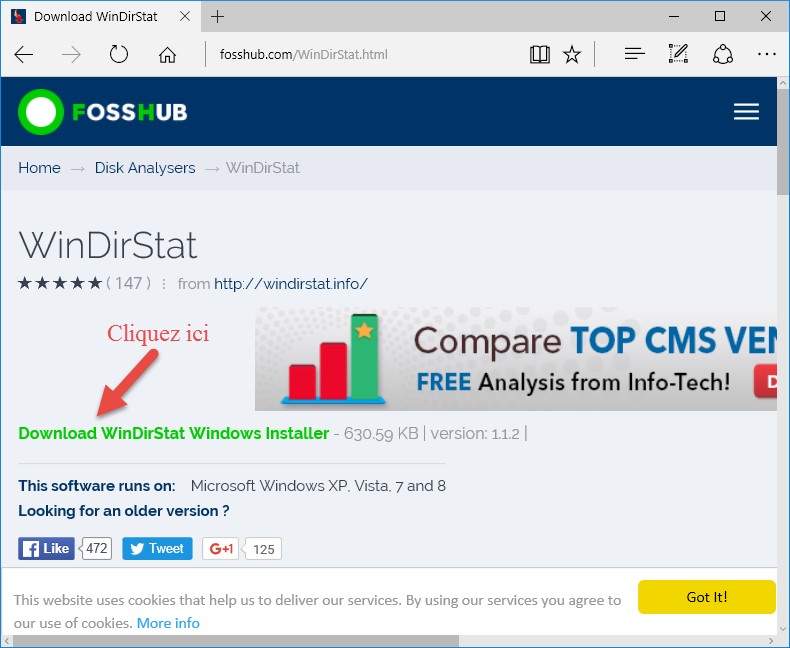Screen dimensions: 790x648
Task: Visit the windirstat.info link
Action: 291,284
